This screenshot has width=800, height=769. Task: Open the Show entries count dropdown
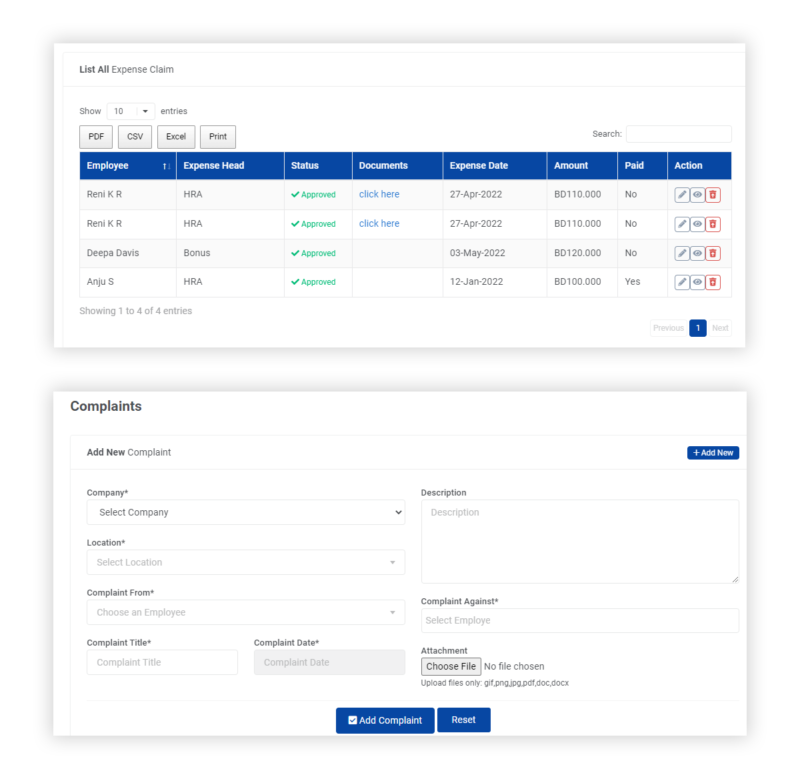pos(131,111)
